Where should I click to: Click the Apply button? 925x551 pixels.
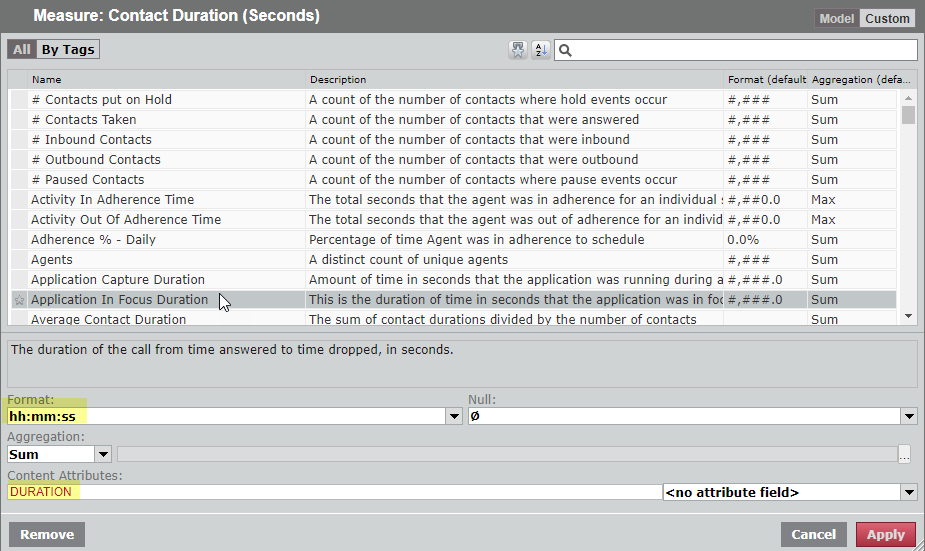885,535
